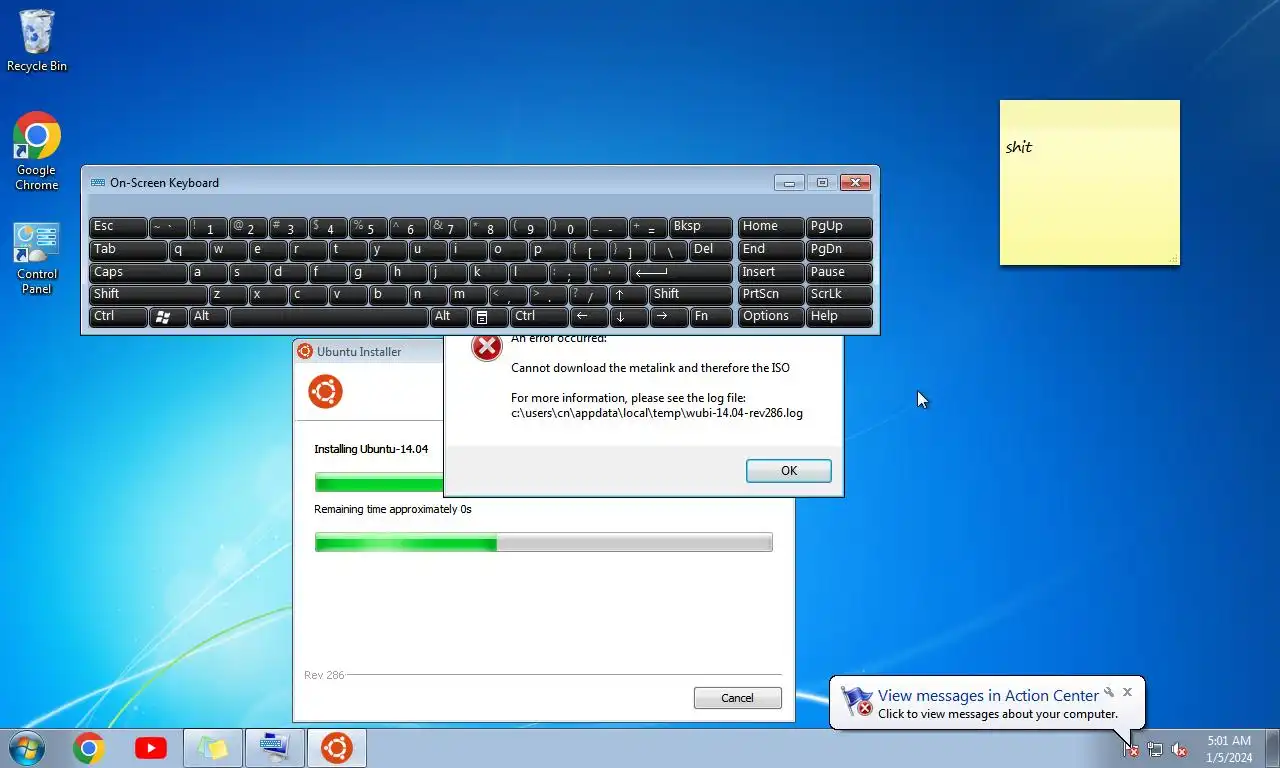Click OK in the error dialog

click(x=789, y=471)
